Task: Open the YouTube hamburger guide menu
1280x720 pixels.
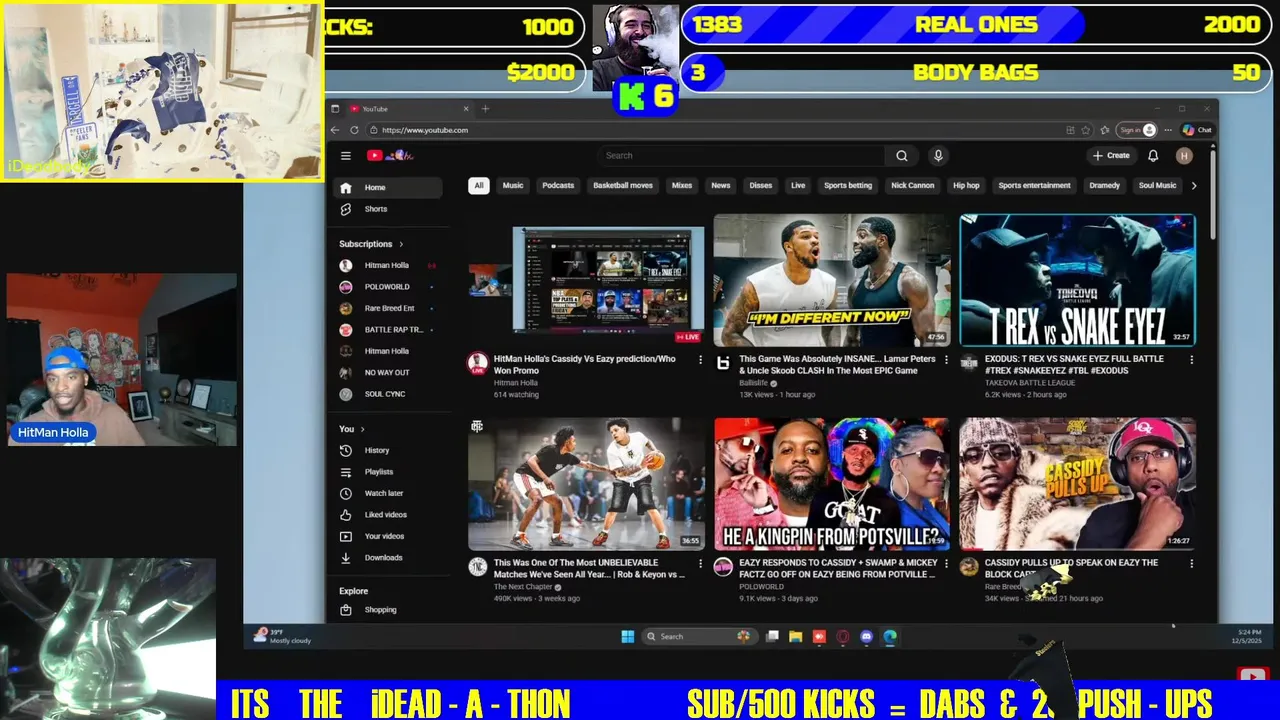Action: [x=345, y=155]
